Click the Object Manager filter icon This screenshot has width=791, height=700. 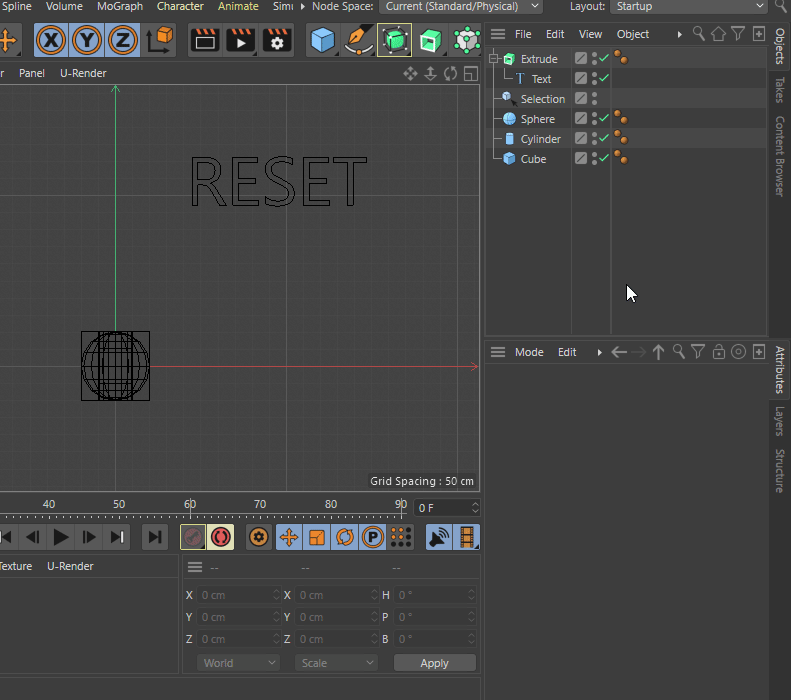738,34
